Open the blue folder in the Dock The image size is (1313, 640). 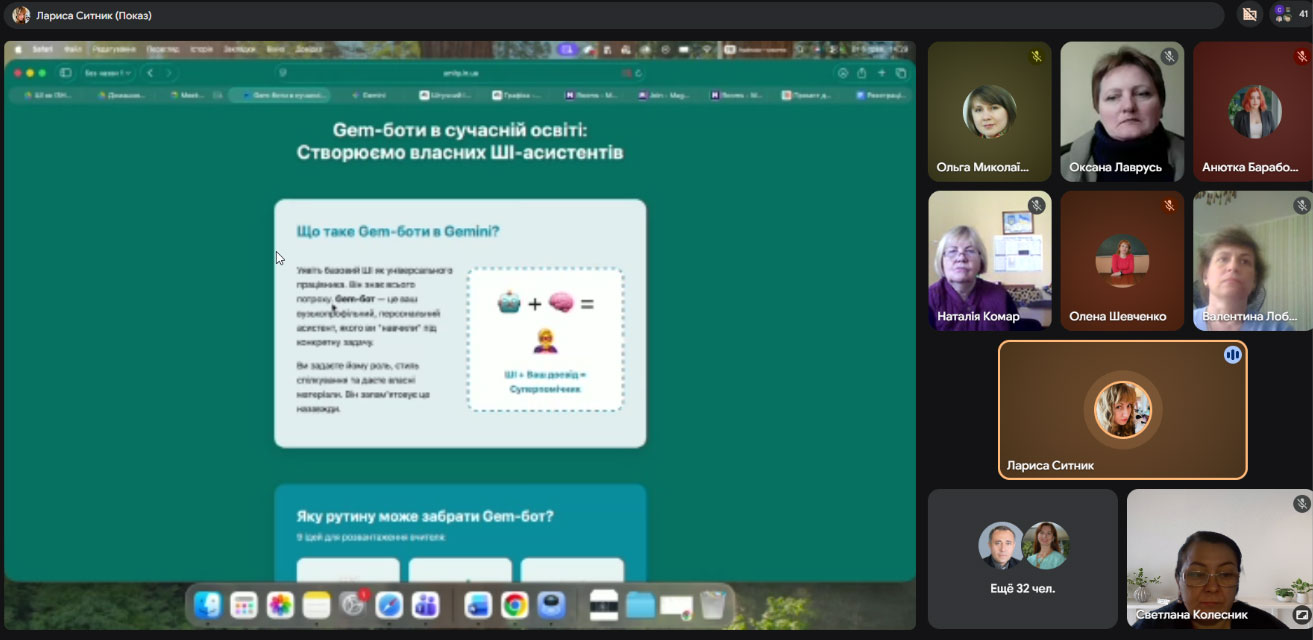pyautogui.click(x=640, y=604)
